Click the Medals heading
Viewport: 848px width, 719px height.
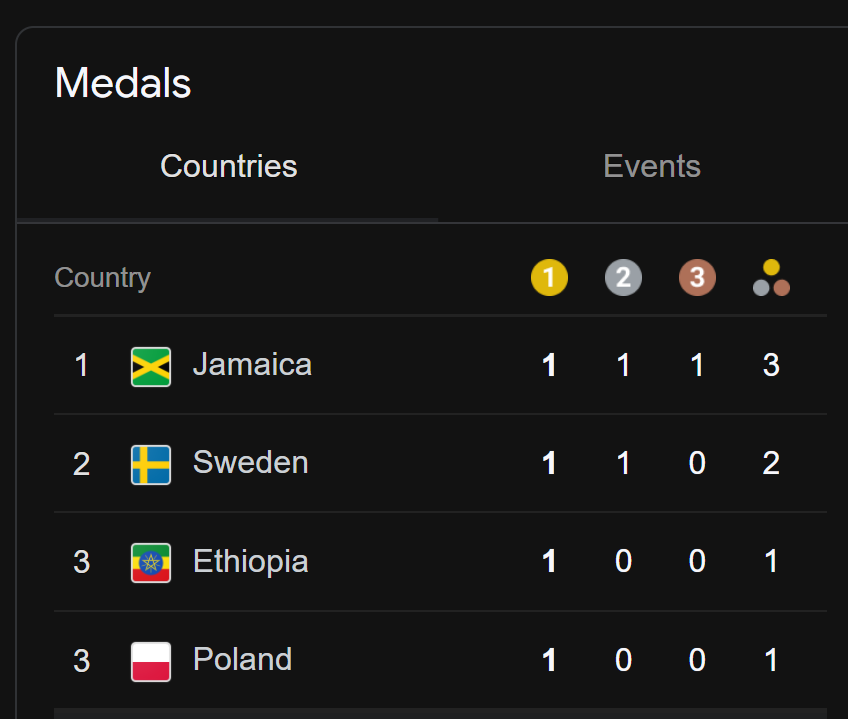point(123,83)
